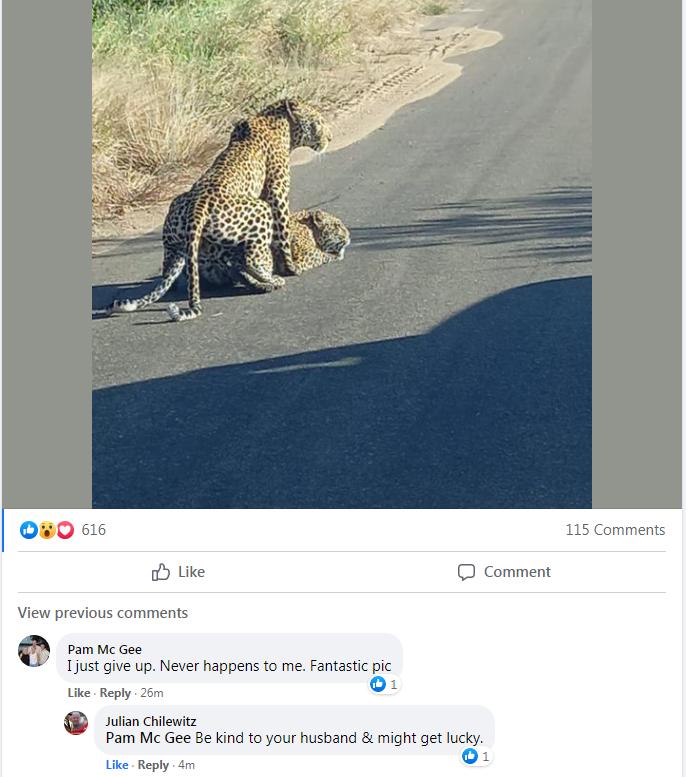This screenshot has height=777, width=686.
Task: Click the speech bubble Comment button
Action: (504, 572)
